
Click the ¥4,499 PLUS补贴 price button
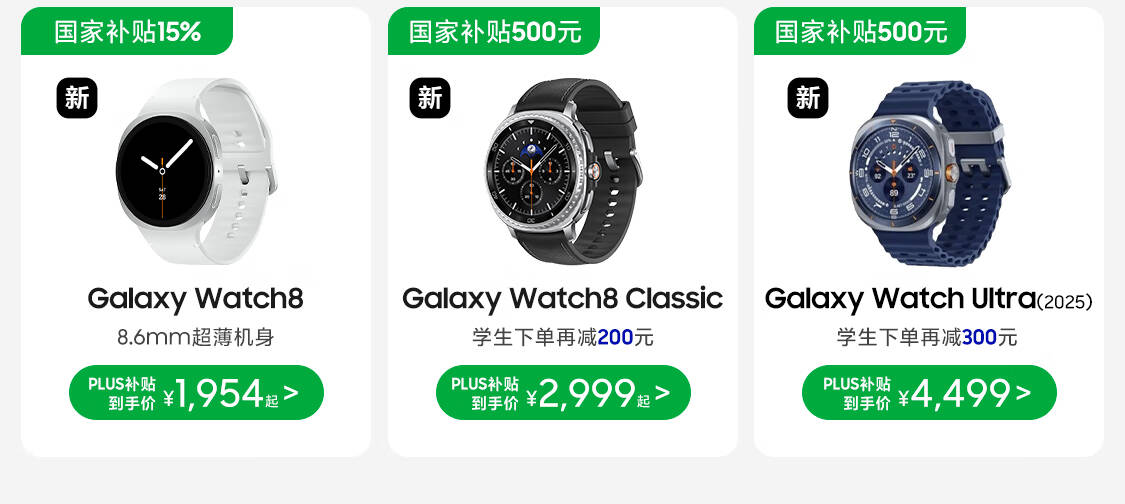coord(929,393)
